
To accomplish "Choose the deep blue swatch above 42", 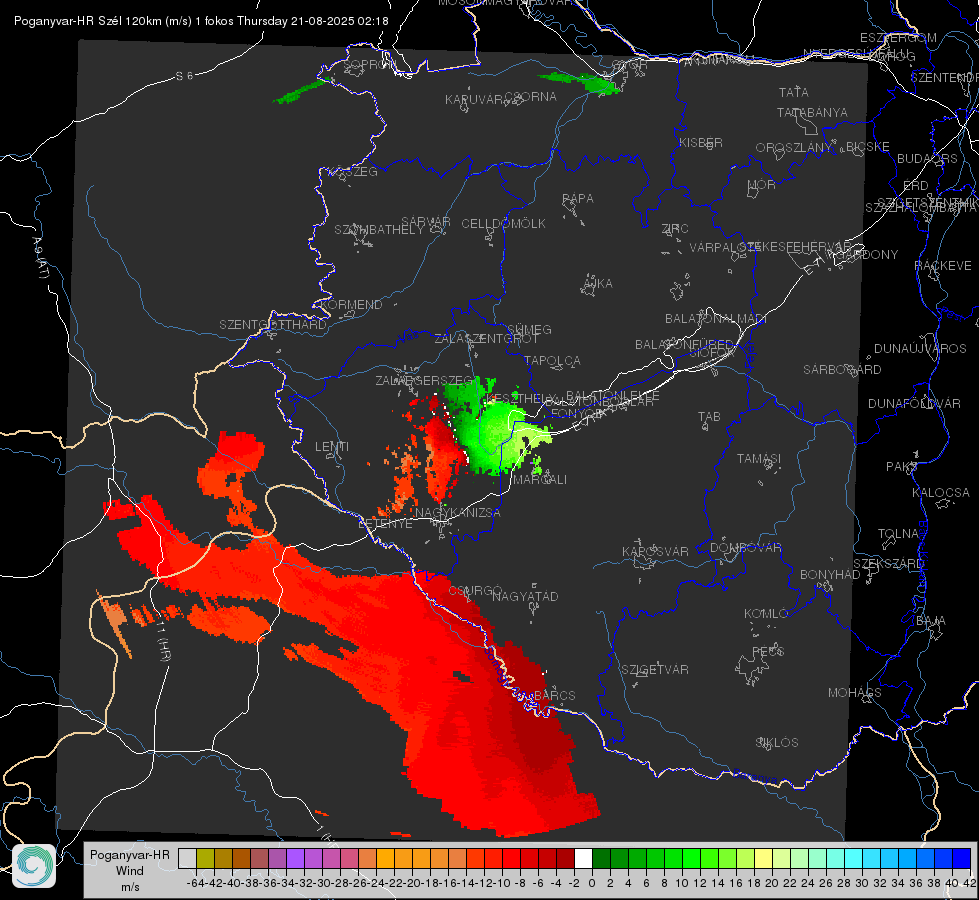I will pos(962,858).
